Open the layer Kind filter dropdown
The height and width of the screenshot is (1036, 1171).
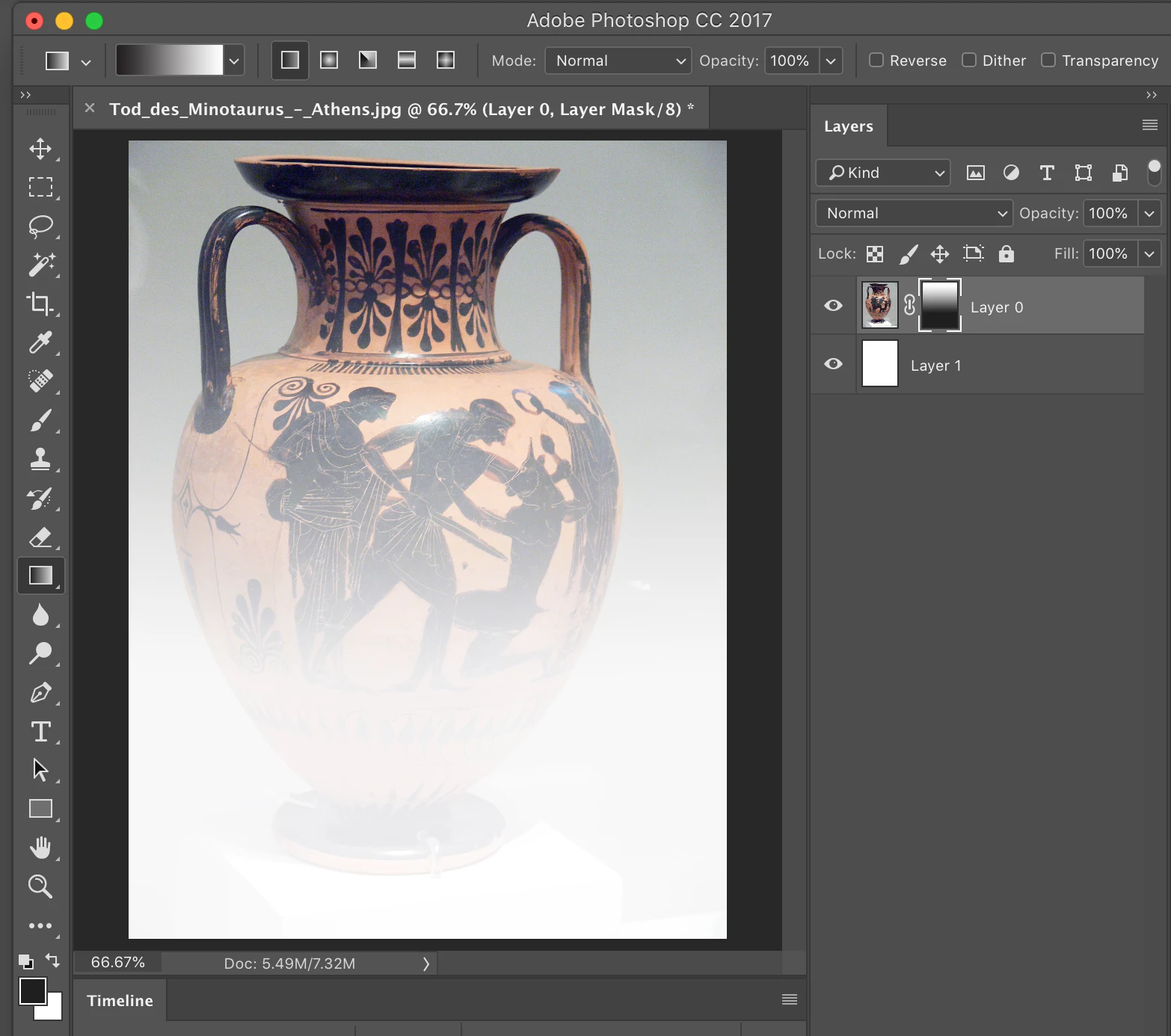click(x=883, y=173)
